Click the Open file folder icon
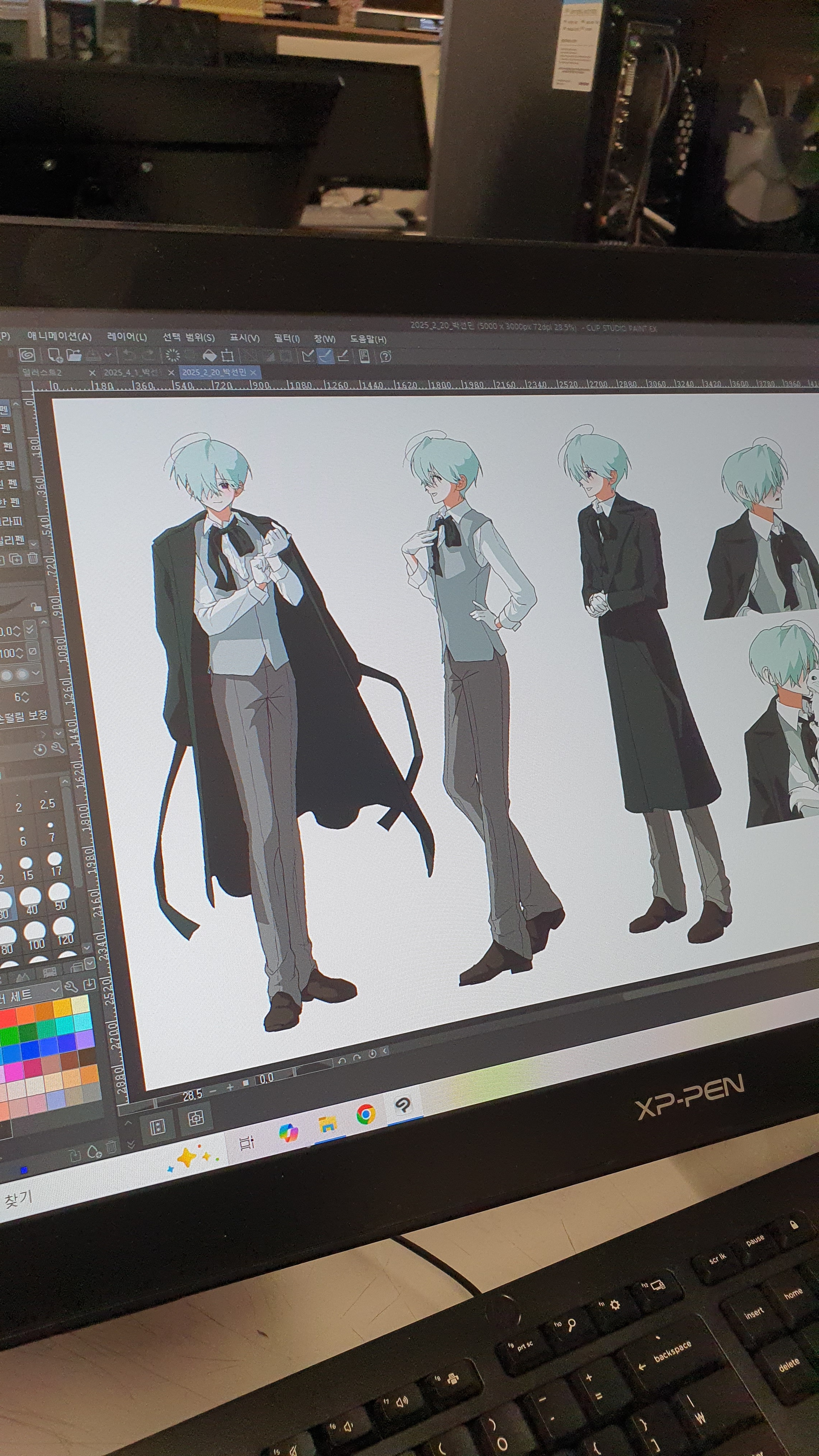This screenshot has width=819, height=1456. tap(74, 355)
